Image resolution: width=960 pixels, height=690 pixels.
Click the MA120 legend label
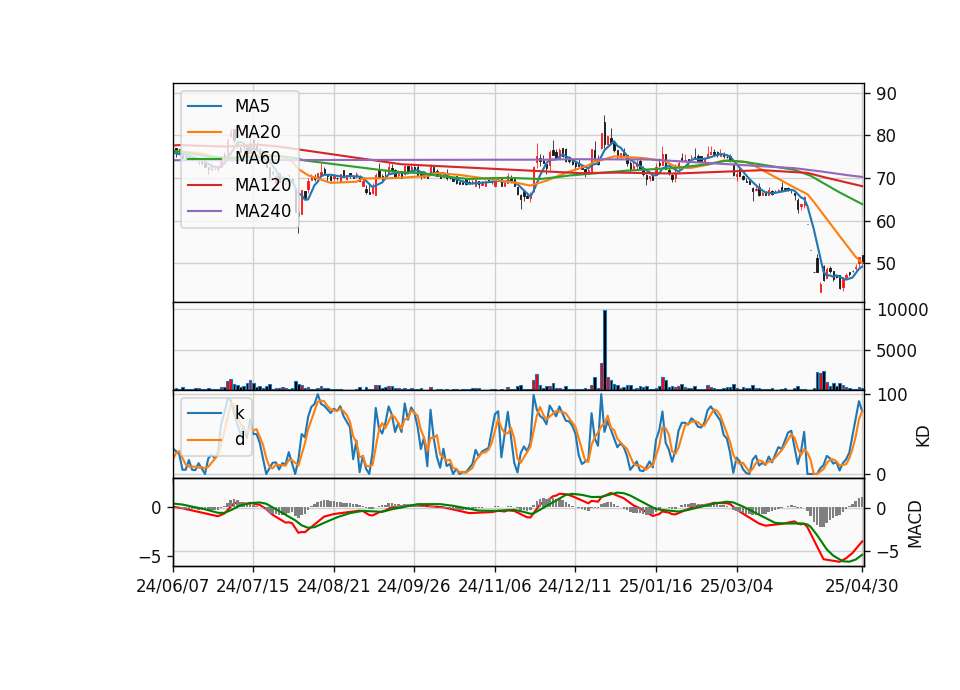click(x=263, y=184)
